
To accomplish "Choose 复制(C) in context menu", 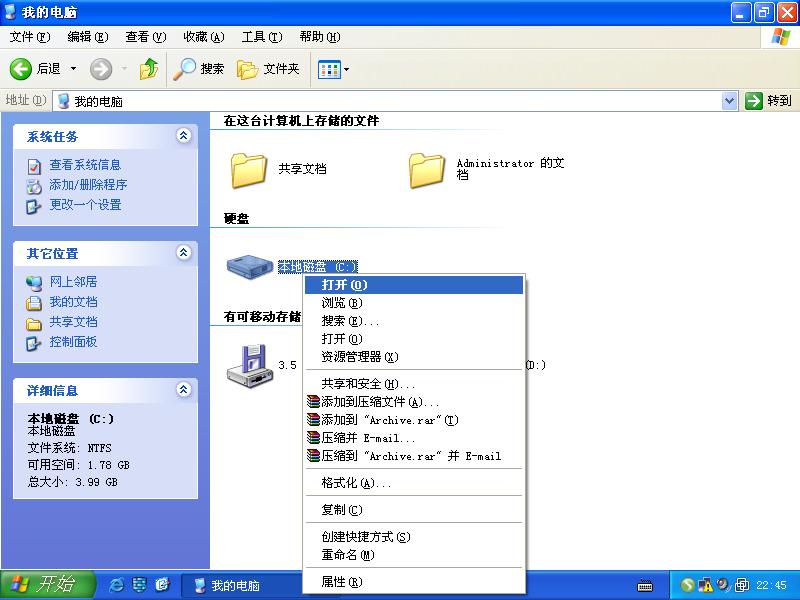I will (x=414, y=510).
